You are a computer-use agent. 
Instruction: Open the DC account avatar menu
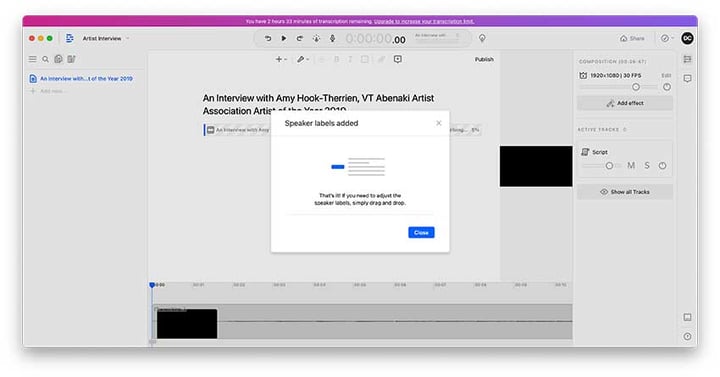(687, 39)
